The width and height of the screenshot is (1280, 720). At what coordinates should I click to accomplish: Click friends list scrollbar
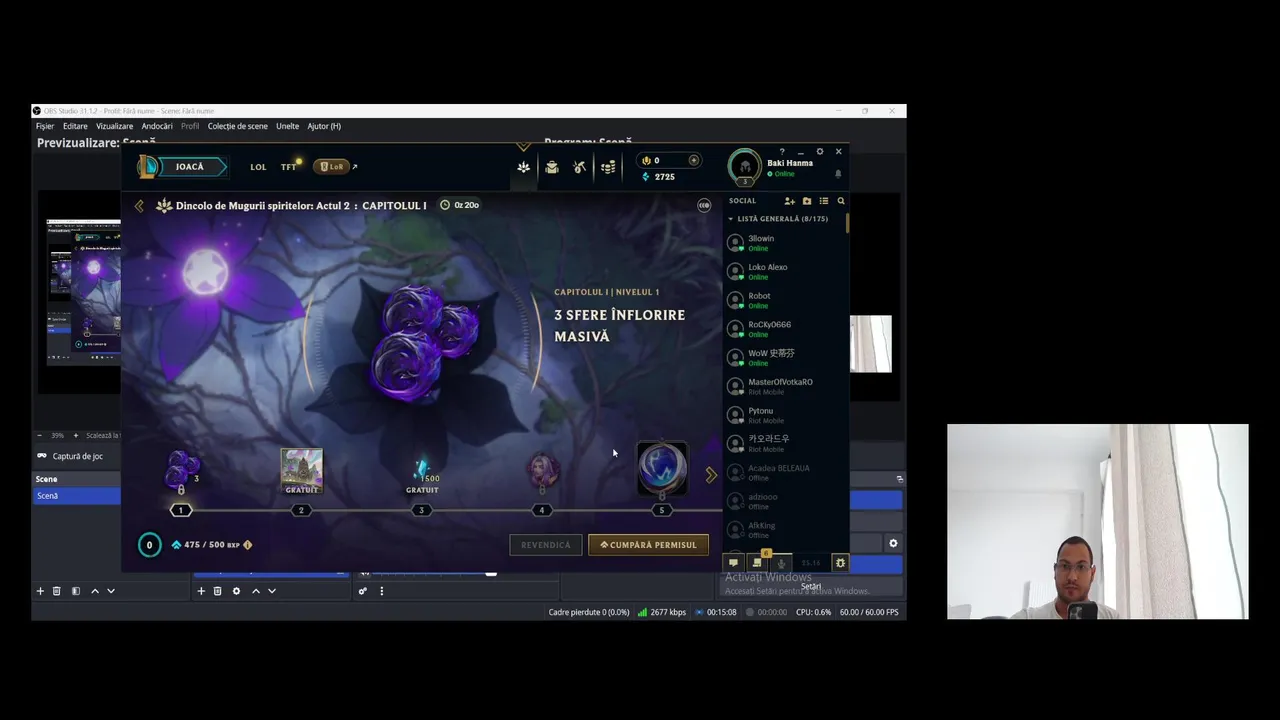tap(848, 222)
